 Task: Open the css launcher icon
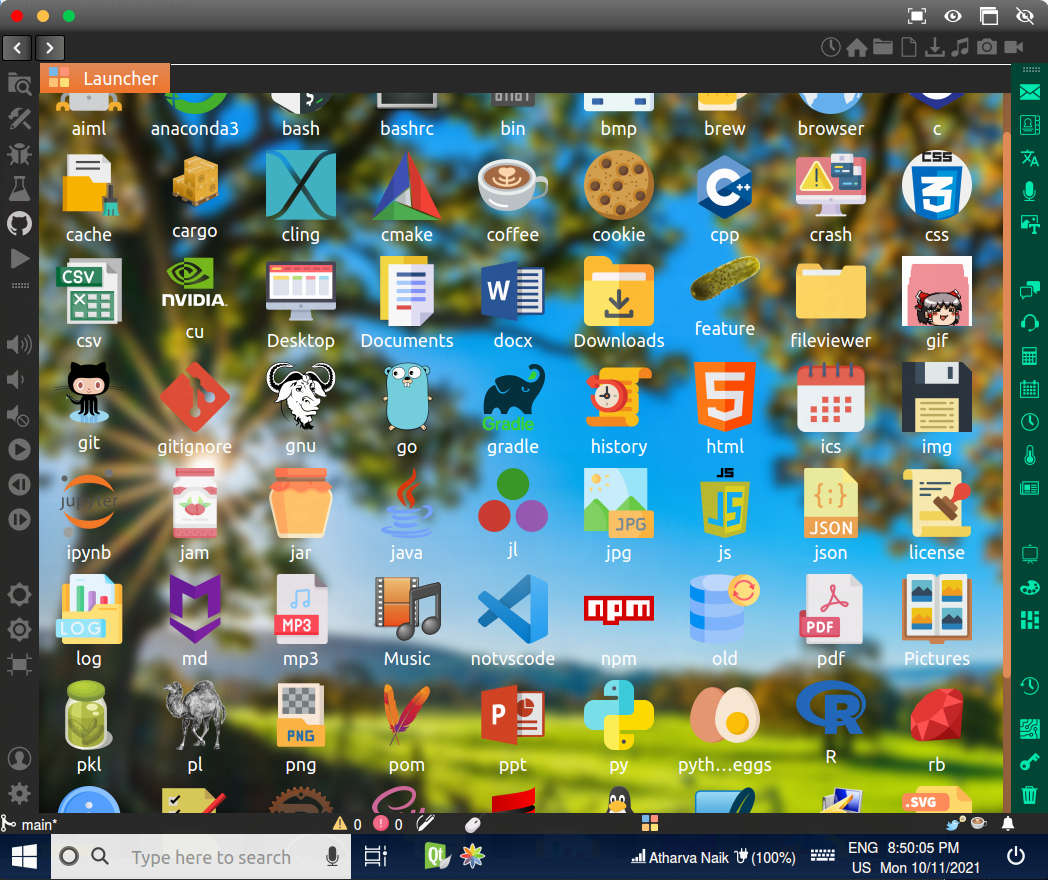[936, 185]
